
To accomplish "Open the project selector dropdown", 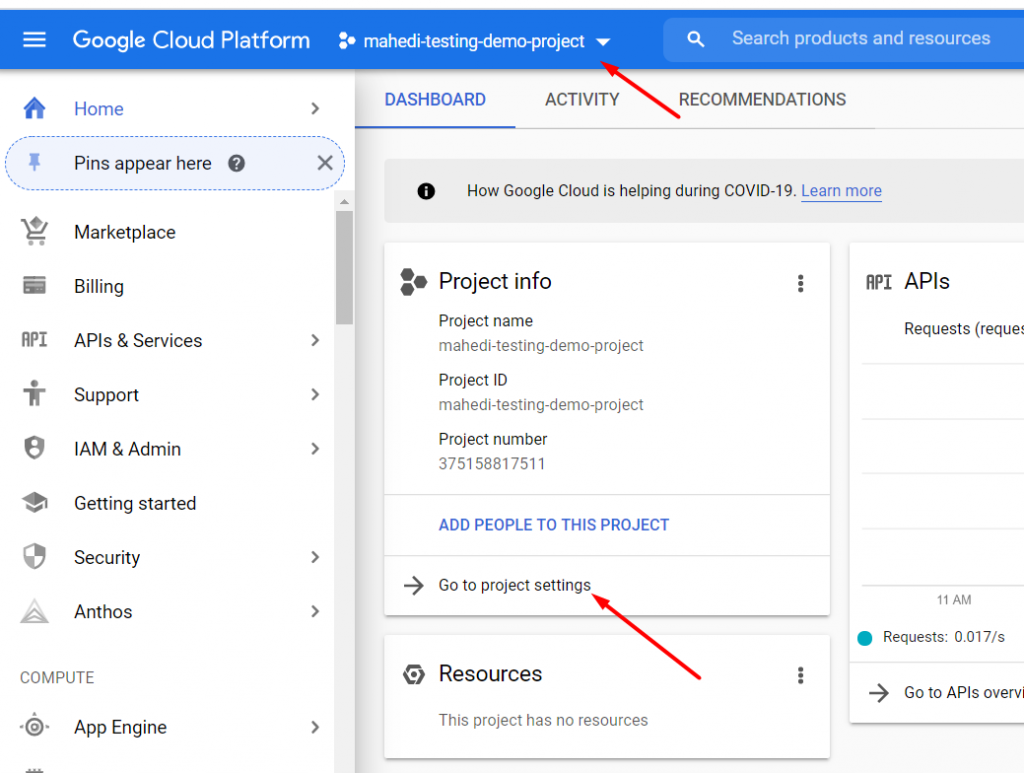I will point(603,42).
